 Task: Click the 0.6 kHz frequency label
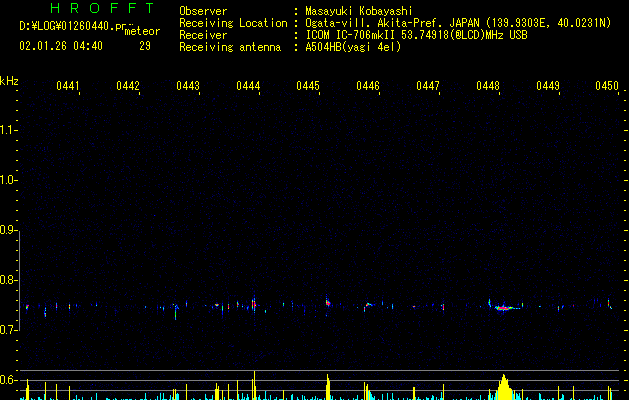(x=8, y=380)
